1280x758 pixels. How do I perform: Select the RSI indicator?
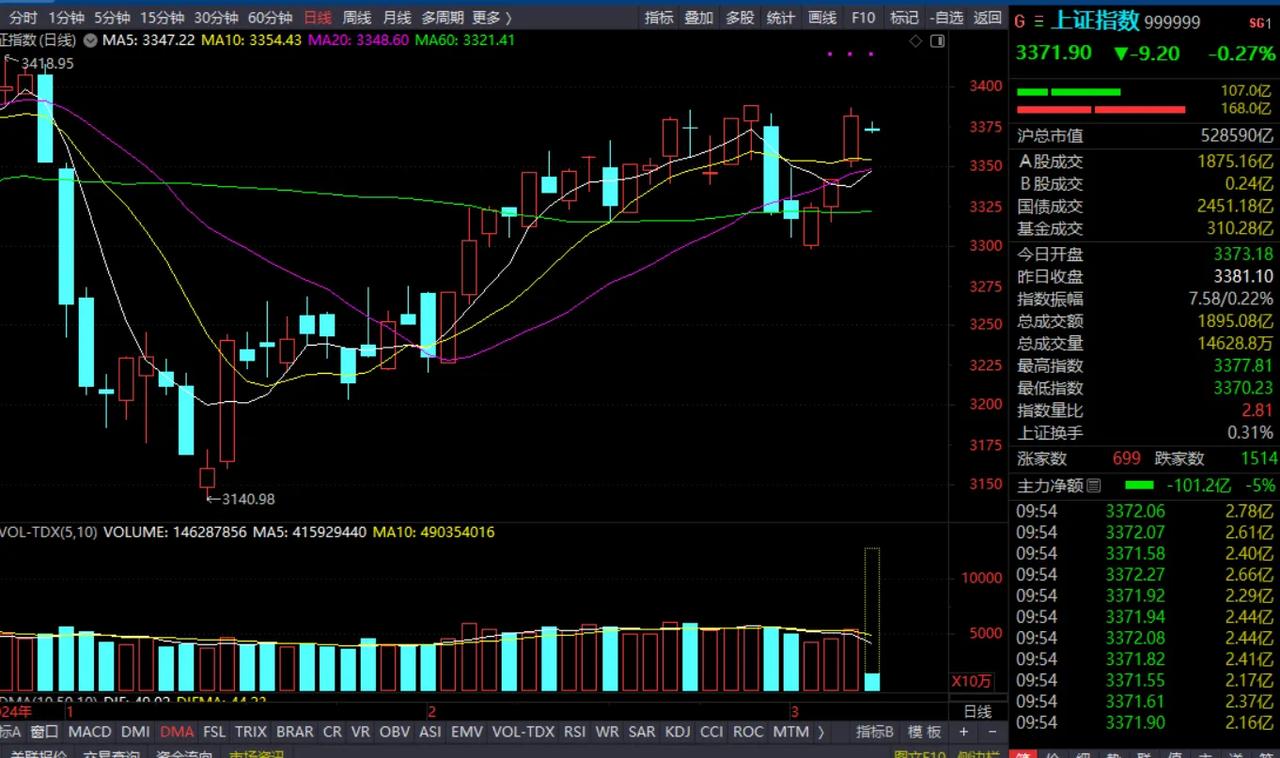point(575,732)
